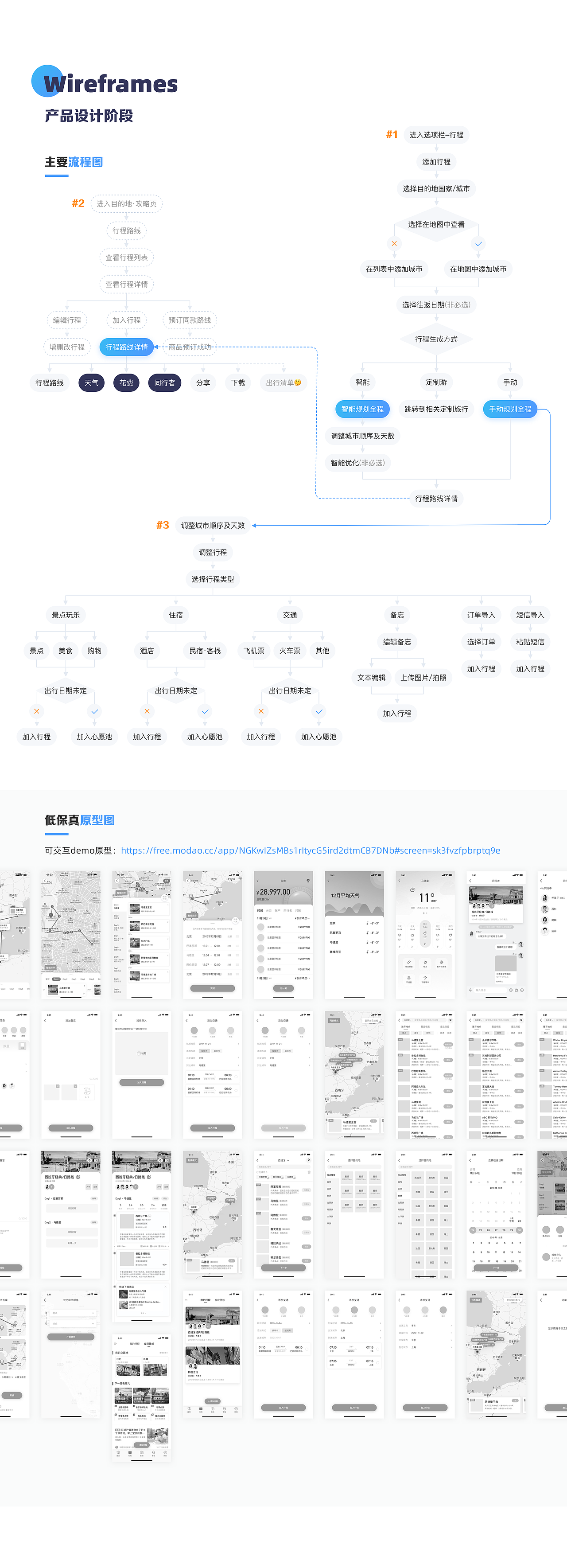Click the 预订同款路线 node

coord(190,320)
